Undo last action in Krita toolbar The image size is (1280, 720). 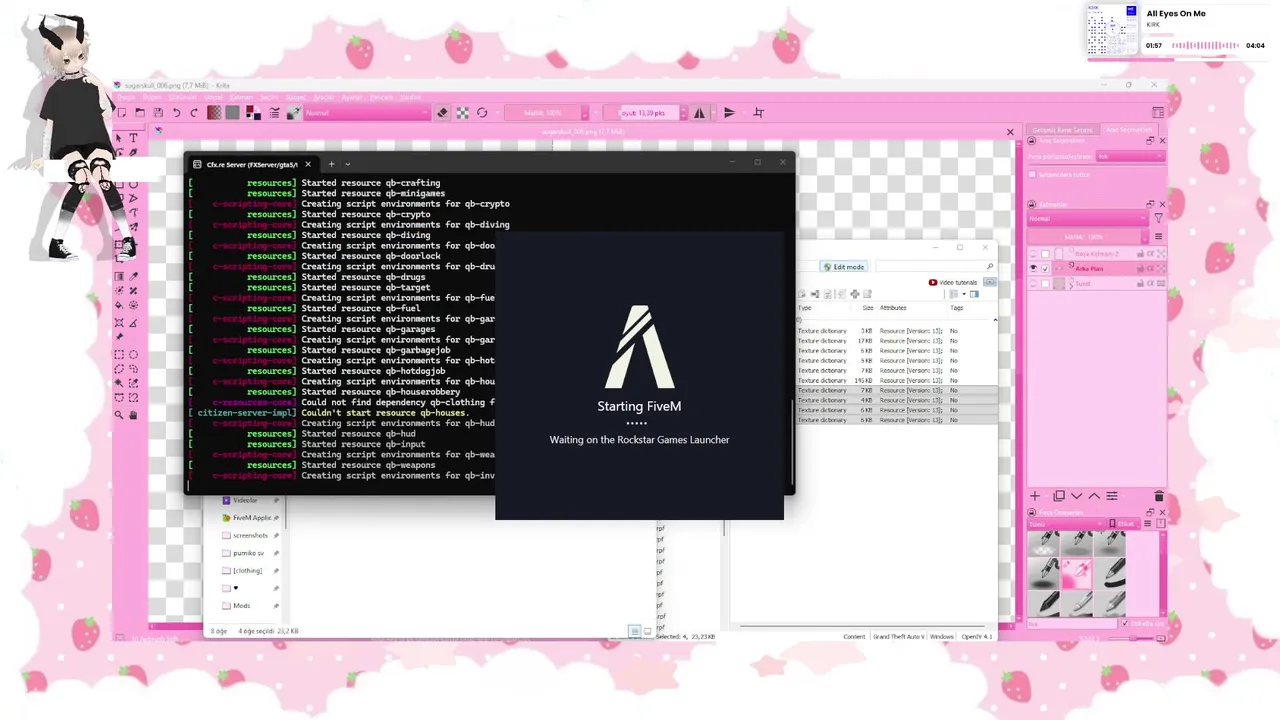tap(176, 112)
